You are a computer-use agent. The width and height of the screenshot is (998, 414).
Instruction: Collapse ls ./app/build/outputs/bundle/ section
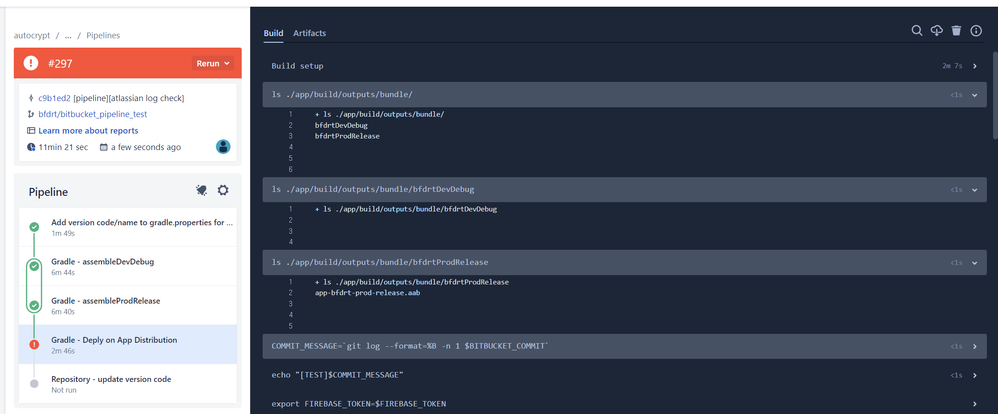tap(974, 95)
